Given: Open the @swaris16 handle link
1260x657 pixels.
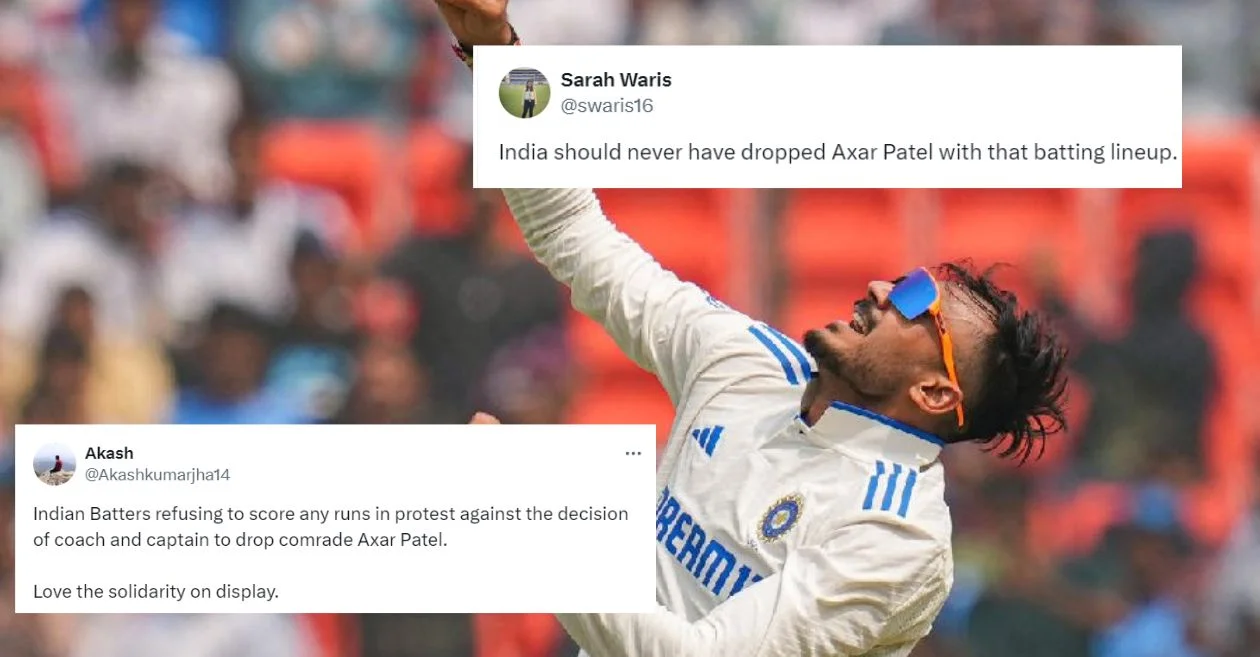Looking at the screenshot, I should click(607, 105).
